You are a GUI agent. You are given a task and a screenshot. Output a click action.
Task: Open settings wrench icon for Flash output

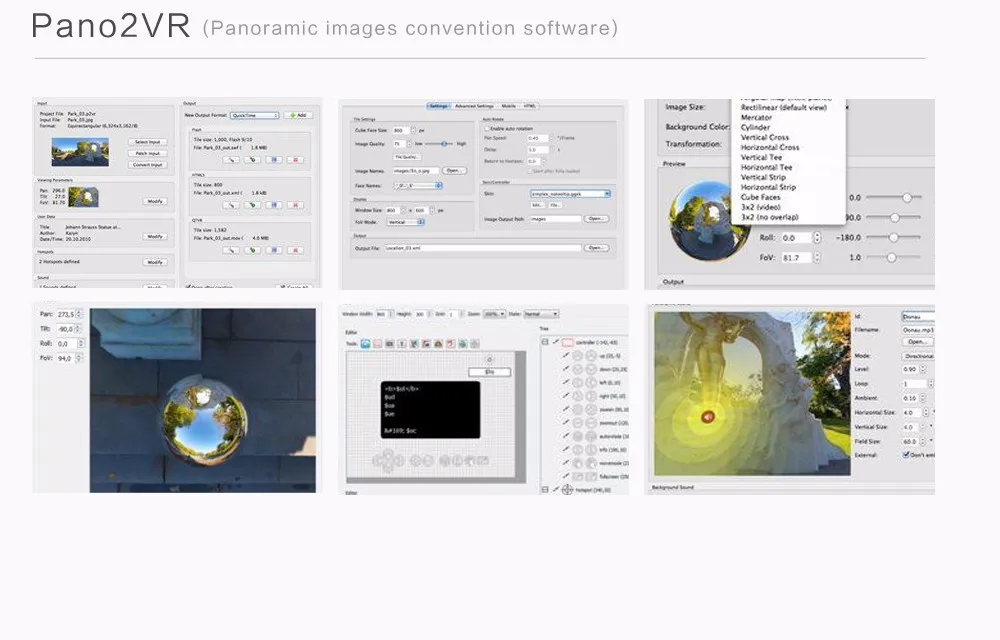pos(231,159)
